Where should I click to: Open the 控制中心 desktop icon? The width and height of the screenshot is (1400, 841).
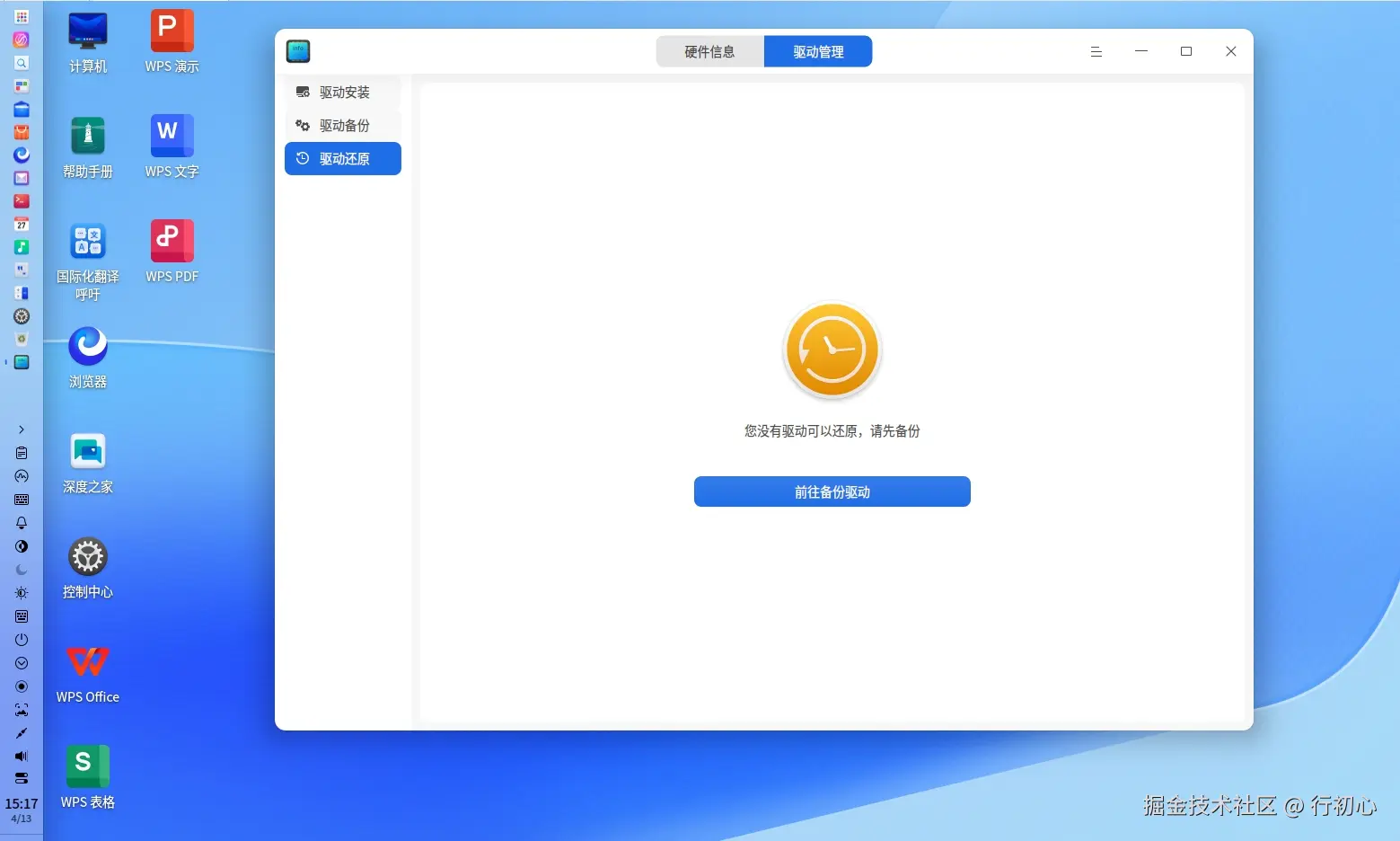pos(88,568)
